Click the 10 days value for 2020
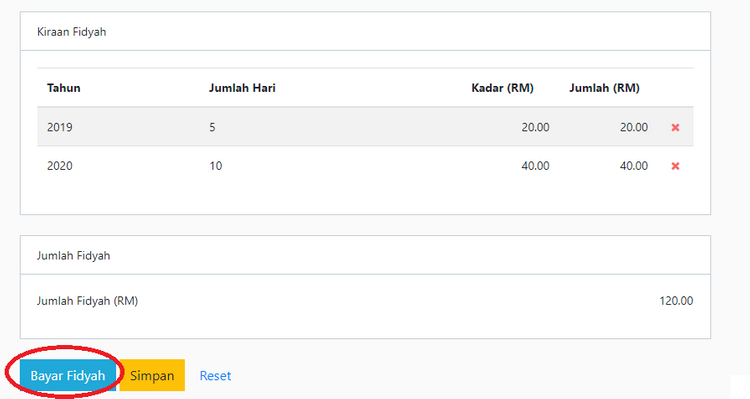Screen dimensions: 750x399 [x=216, y=166]
